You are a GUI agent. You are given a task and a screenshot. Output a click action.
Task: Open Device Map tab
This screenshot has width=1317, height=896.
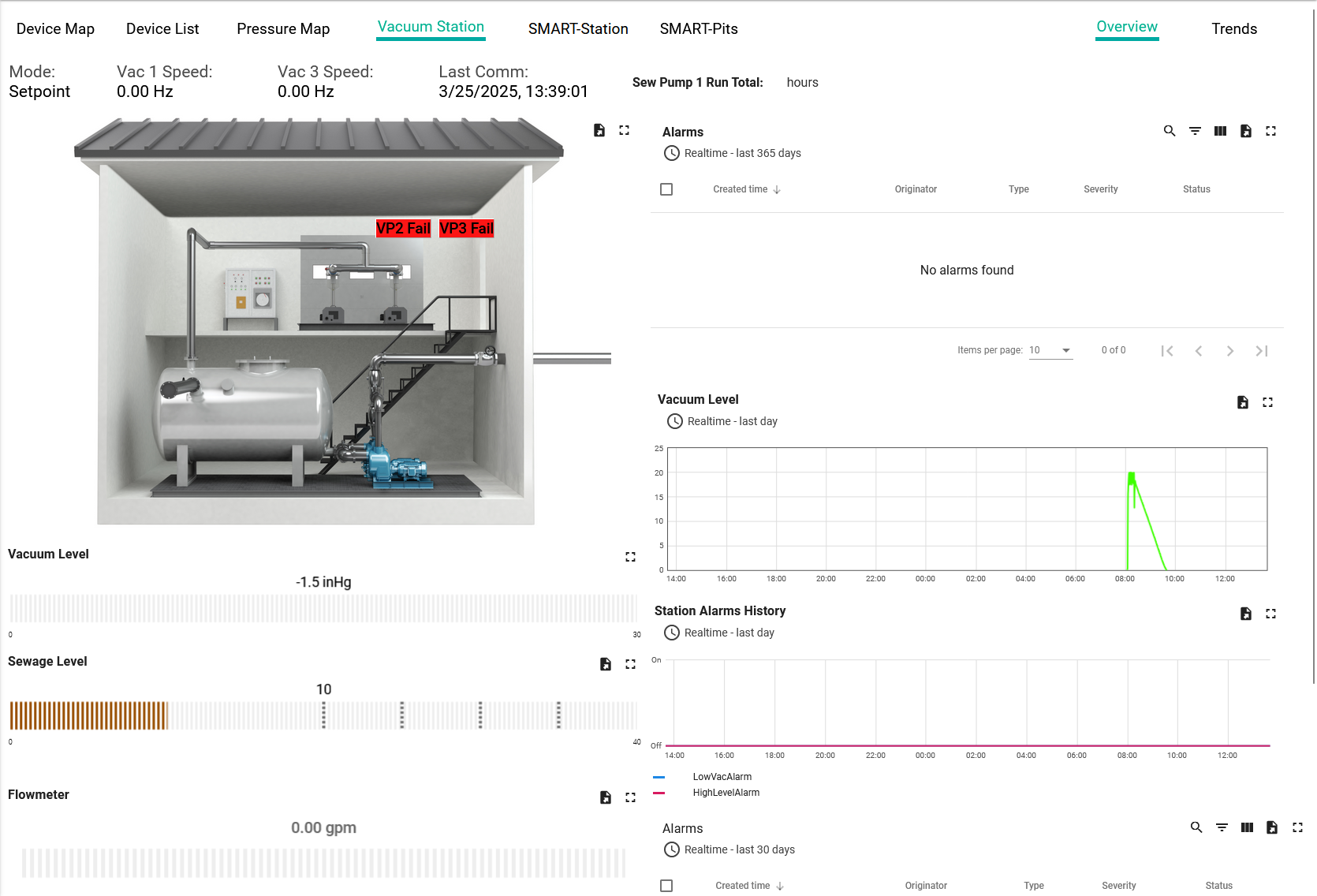click(55, 29)
